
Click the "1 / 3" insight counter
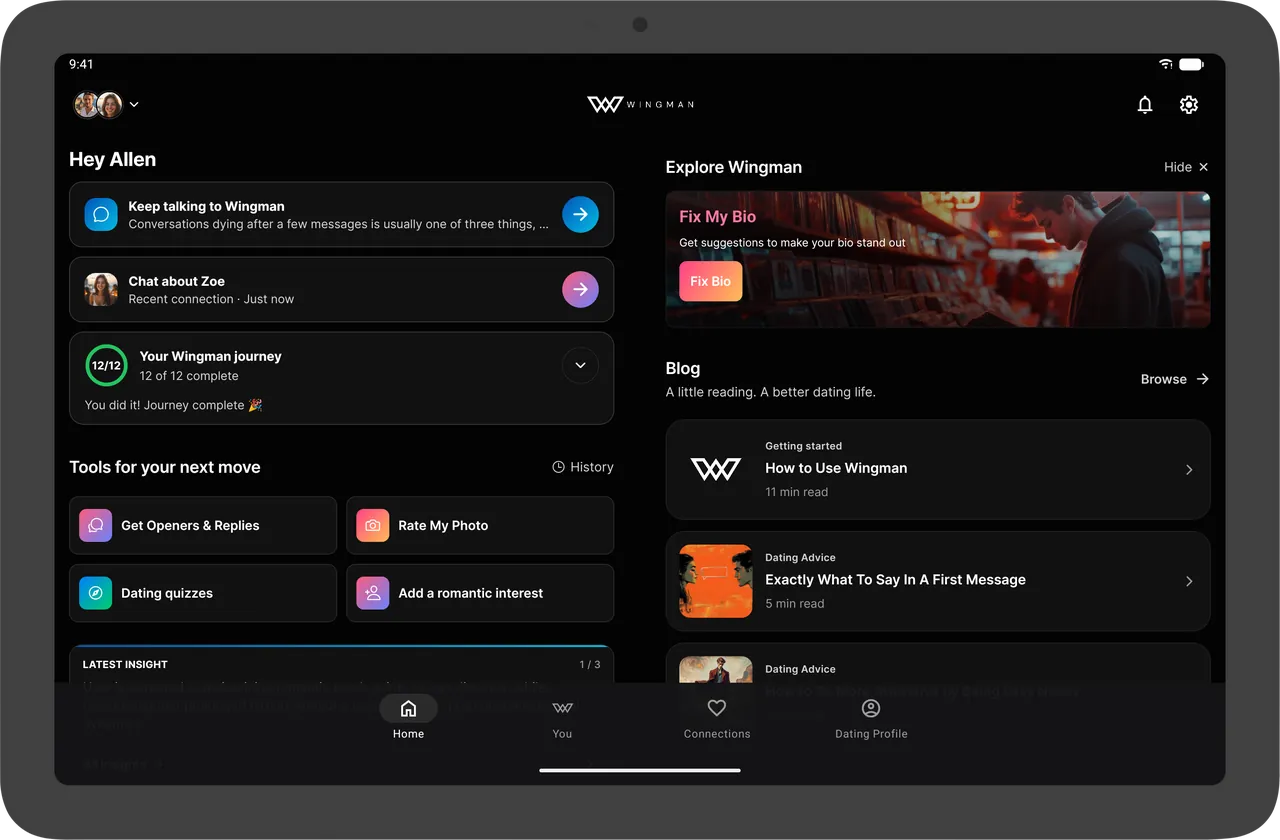(590, 664)
